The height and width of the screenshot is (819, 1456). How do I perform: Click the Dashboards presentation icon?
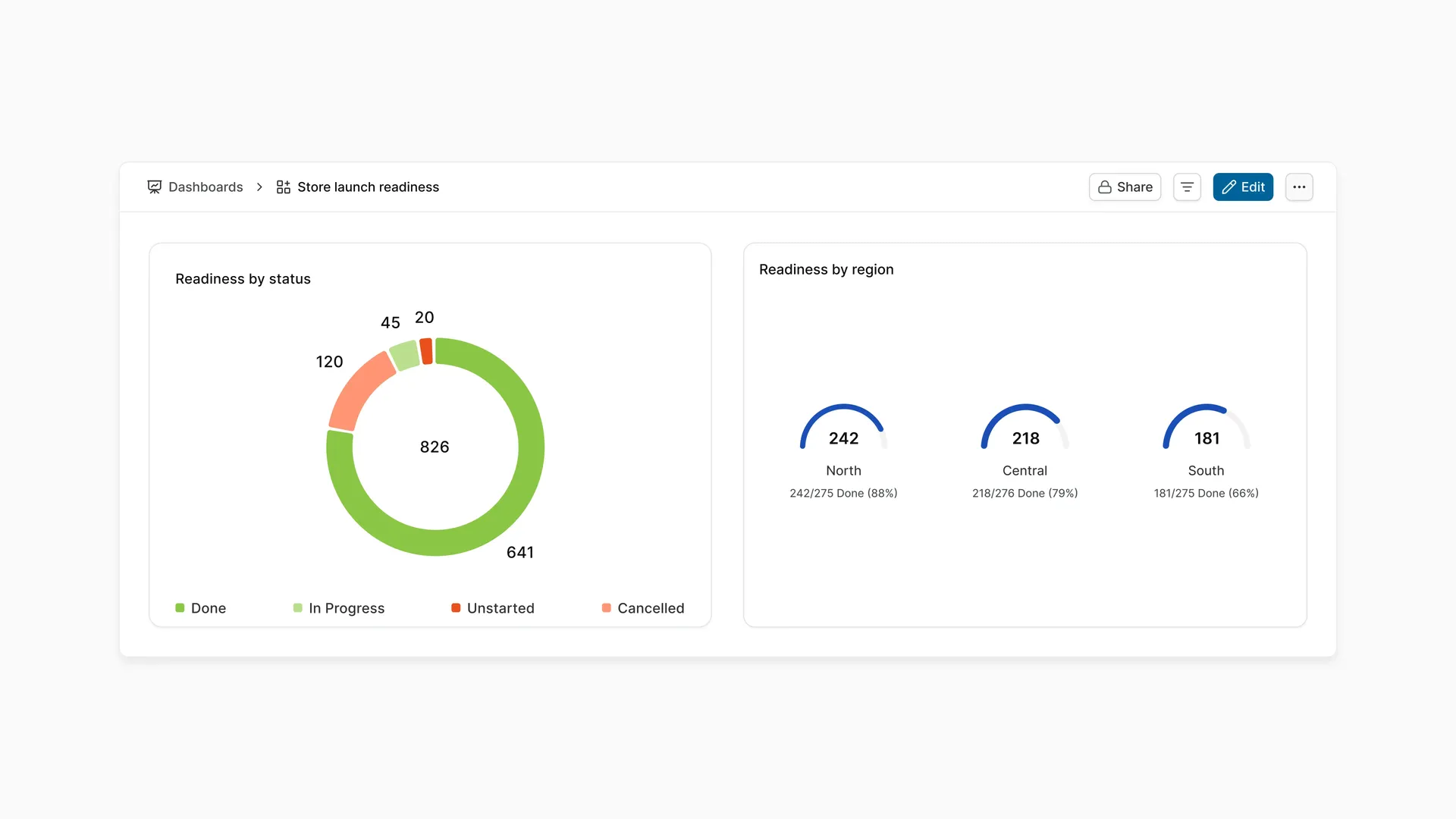(154, 187)
